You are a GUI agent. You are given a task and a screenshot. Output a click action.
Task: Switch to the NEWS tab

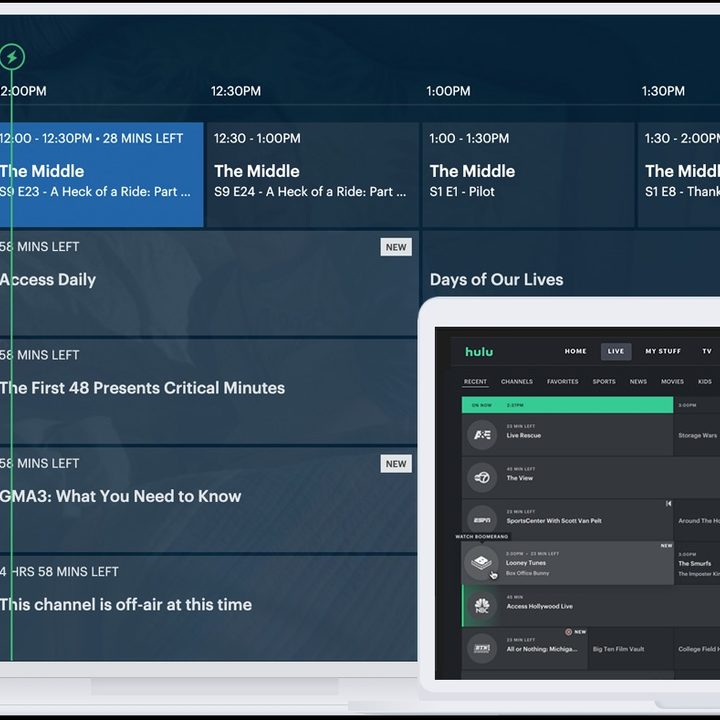point(638,382)
